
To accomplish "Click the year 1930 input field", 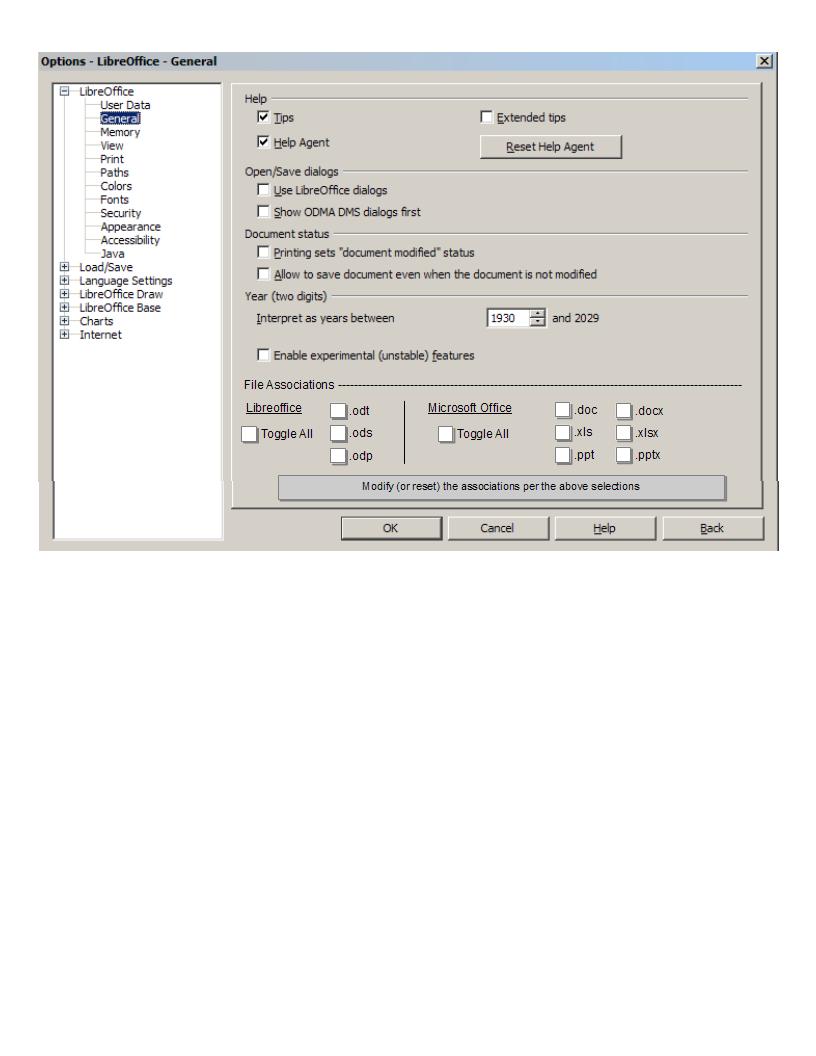I will 507,318.
